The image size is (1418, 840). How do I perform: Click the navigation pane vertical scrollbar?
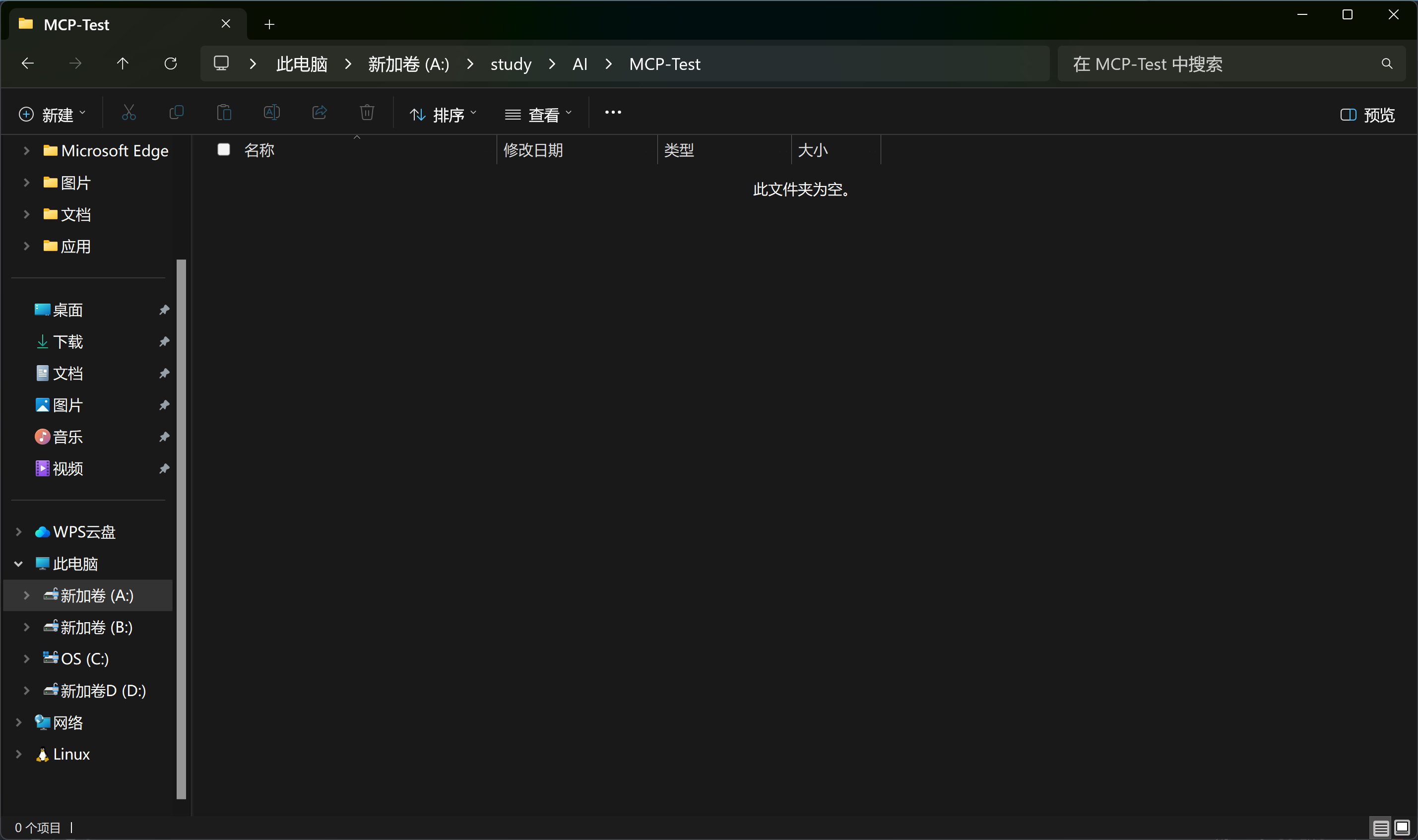(181, 529)
